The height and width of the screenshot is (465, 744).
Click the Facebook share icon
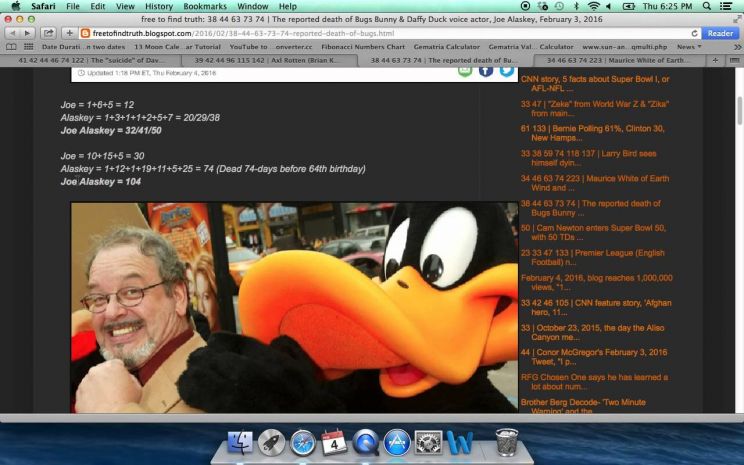485,71
